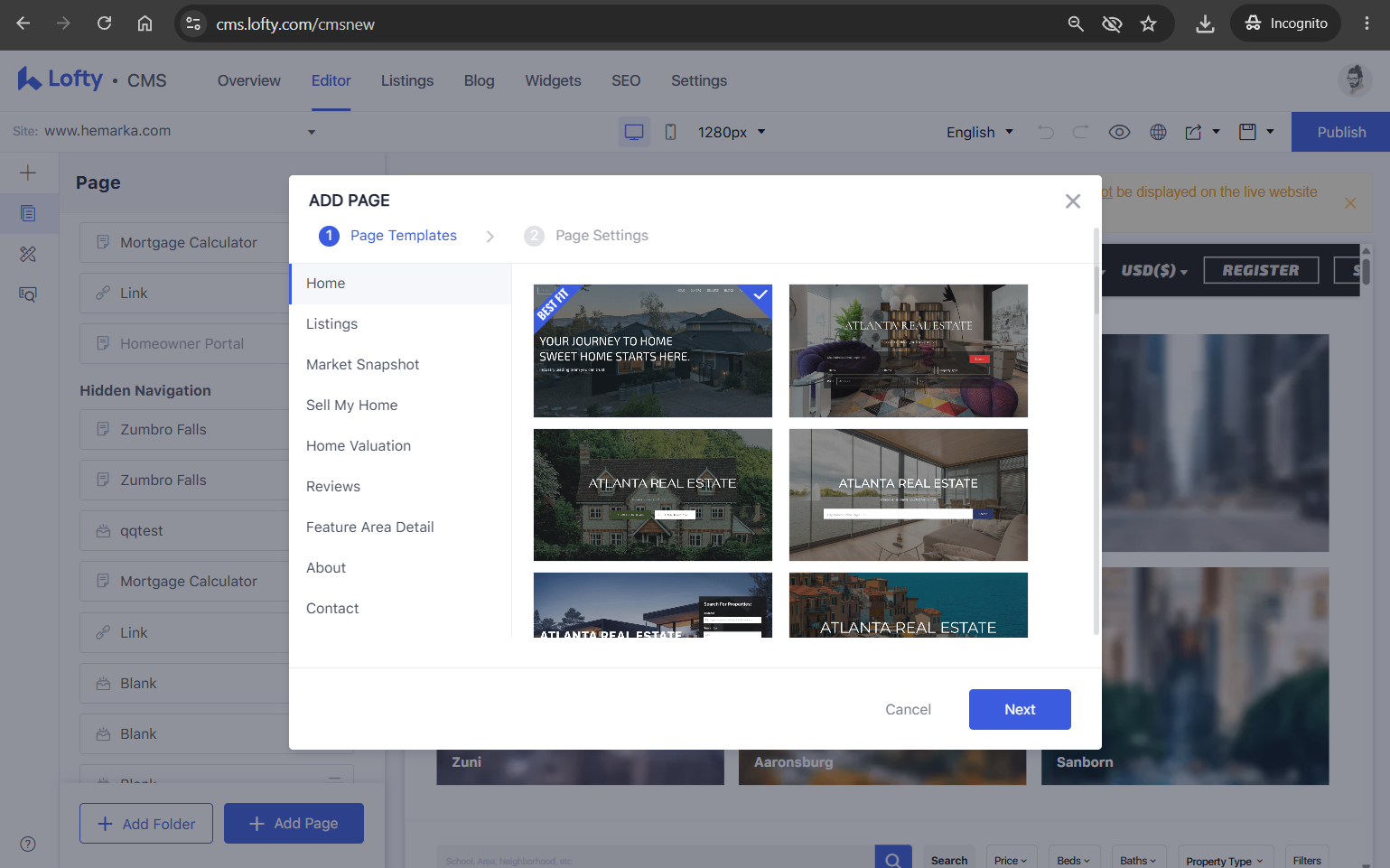Select the Home Valuation template category

coord(400,446)
